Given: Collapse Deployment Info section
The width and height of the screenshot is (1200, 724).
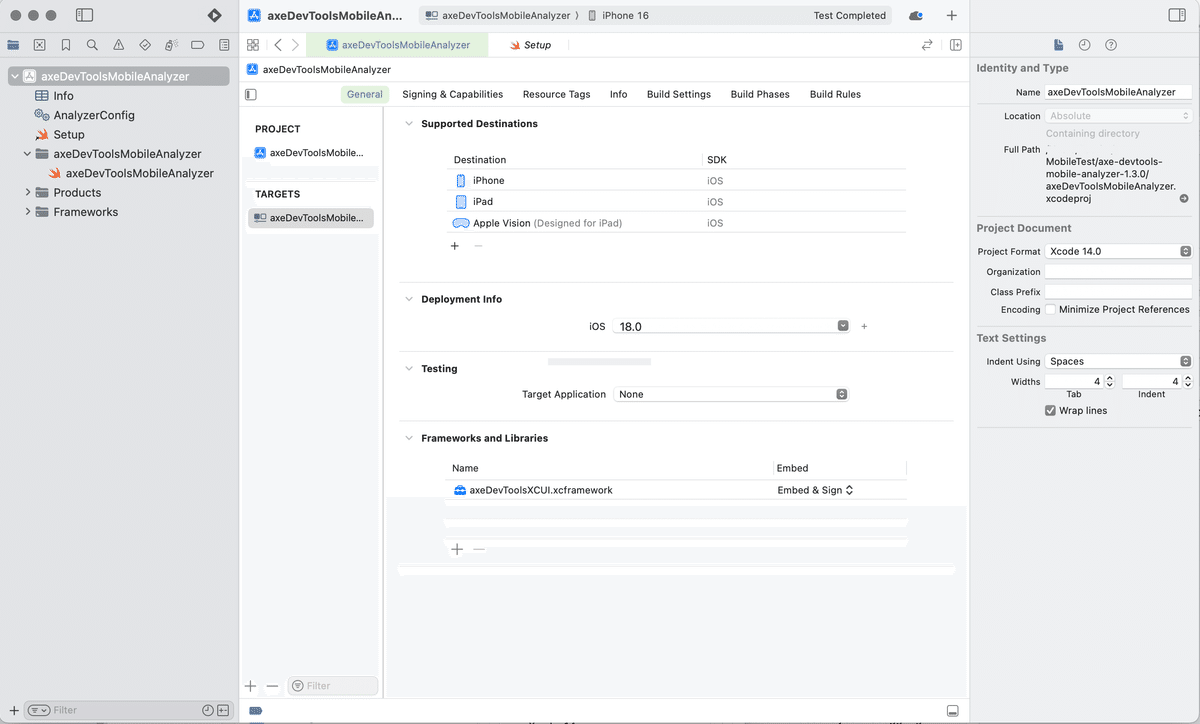Looking at the screenshot, I should pyautogui.click(x=408, y=299).
